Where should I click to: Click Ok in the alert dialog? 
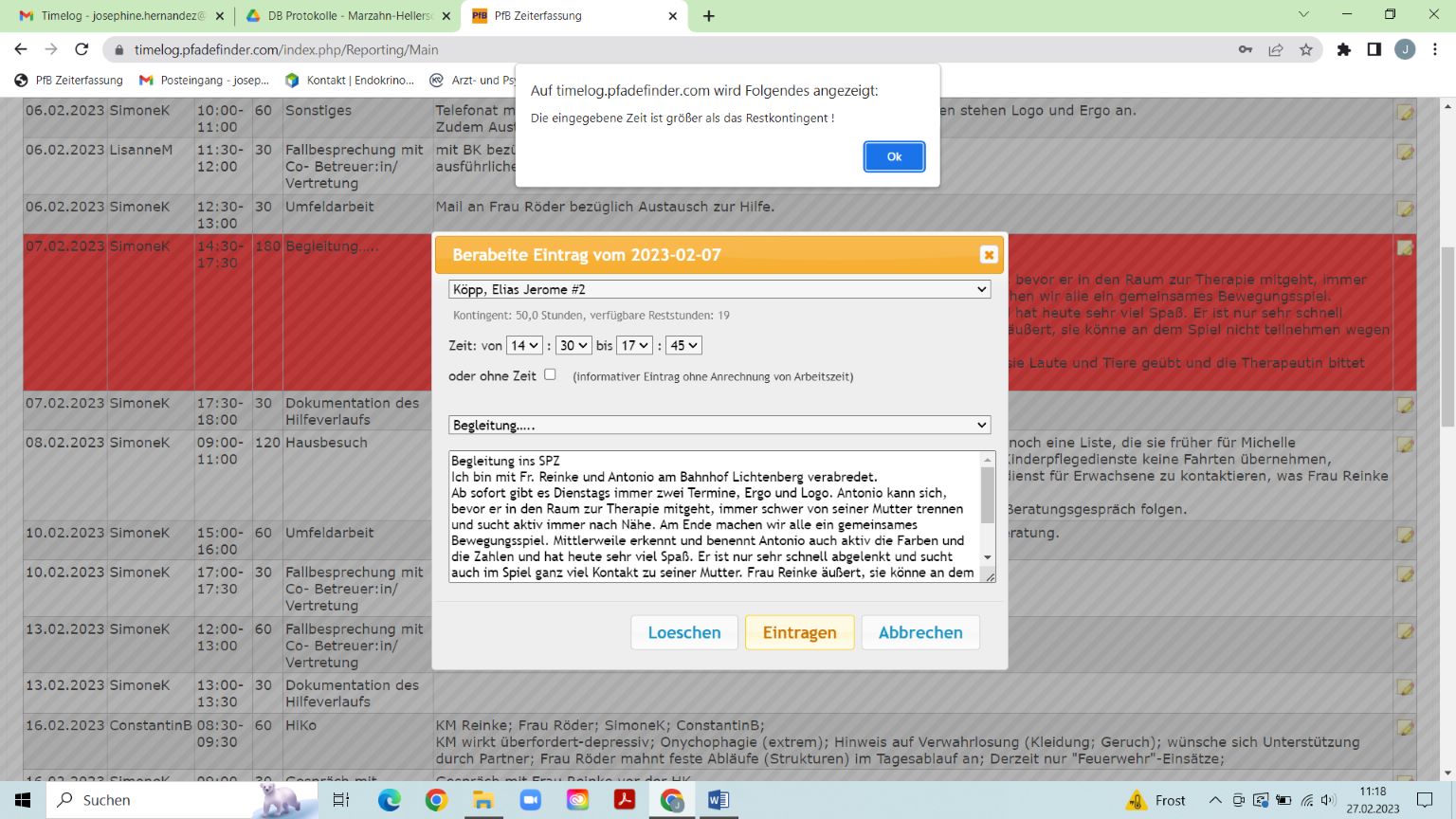(893, 156)
